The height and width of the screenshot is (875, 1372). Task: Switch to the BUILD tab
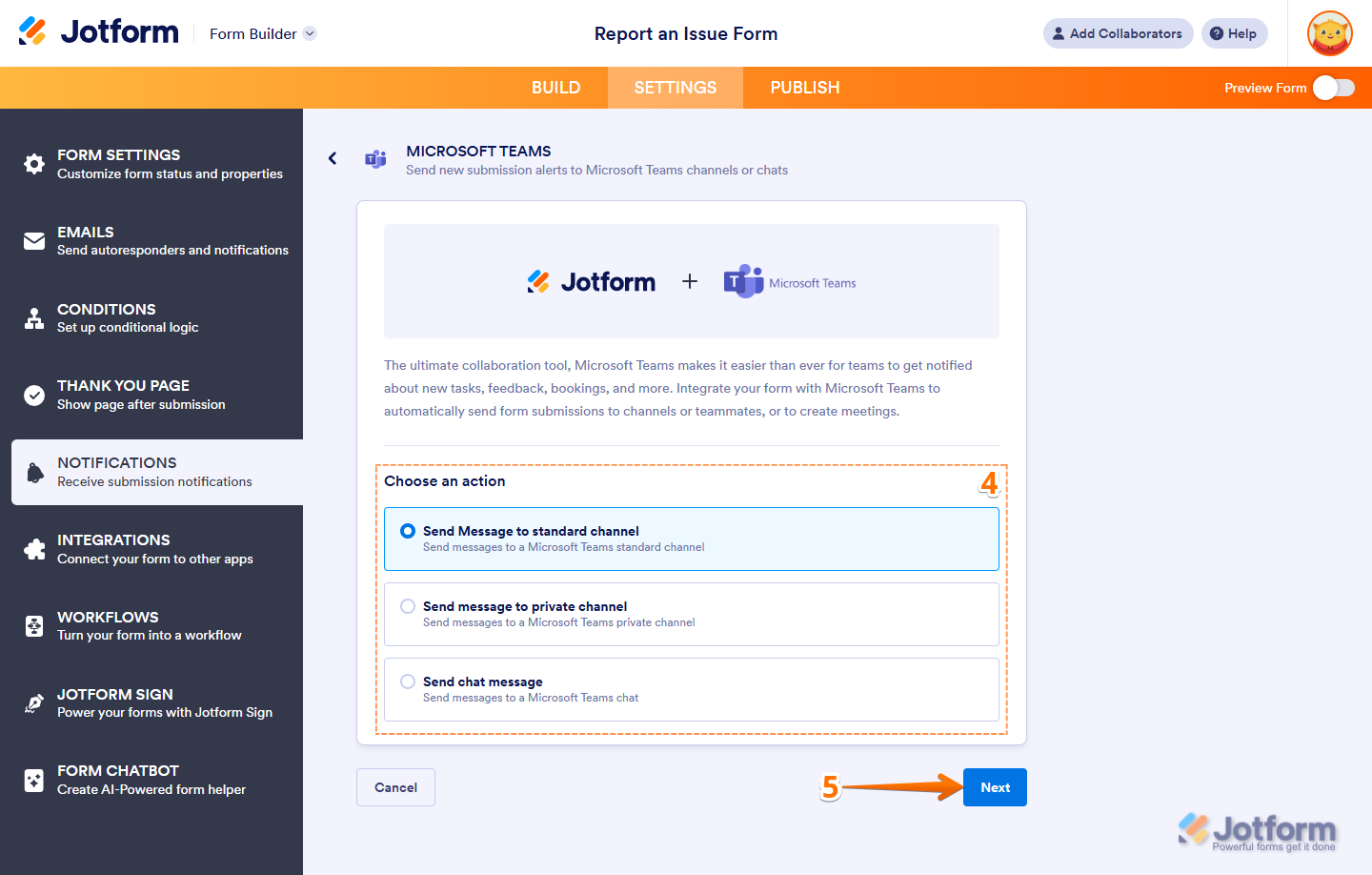[555, 87]
